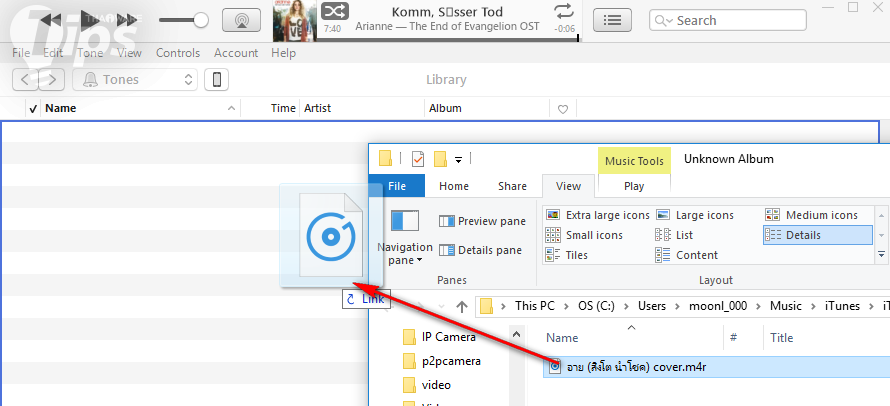890x406 pixels.
Task: Click moonl_000 in the address path
Action: pos(718,305)
